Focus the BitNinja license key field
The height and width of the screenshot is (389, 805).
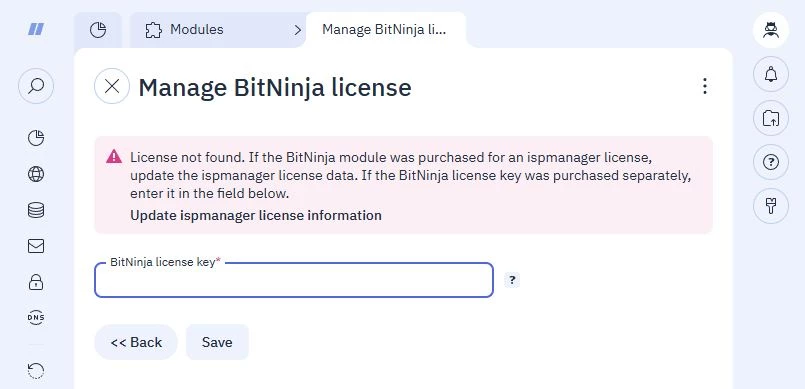294,280
